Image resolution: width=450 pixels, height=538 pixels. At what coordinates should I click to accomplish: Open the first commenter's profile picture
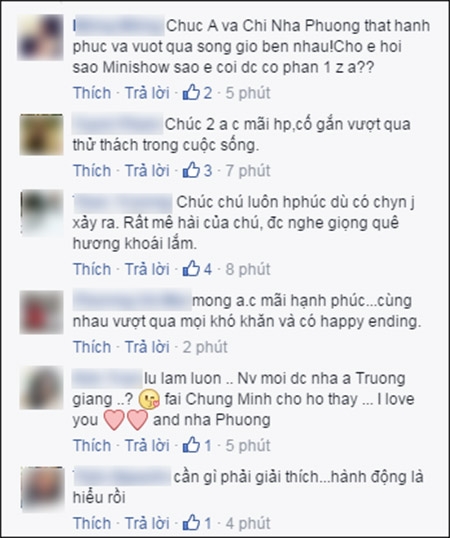pos(40,37)
